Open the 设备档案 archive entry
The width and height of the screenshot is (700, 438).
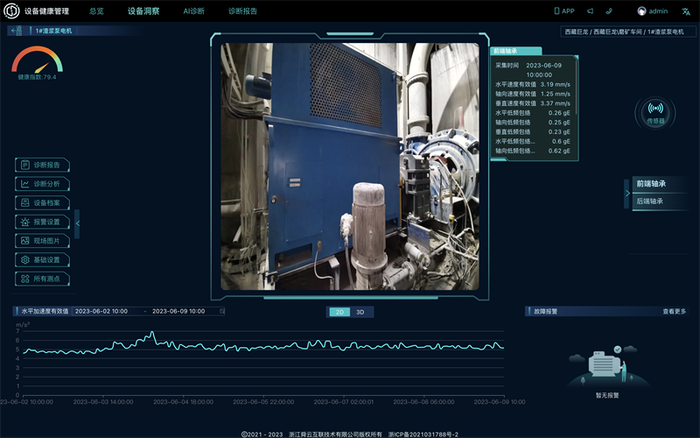coord(42,203)
